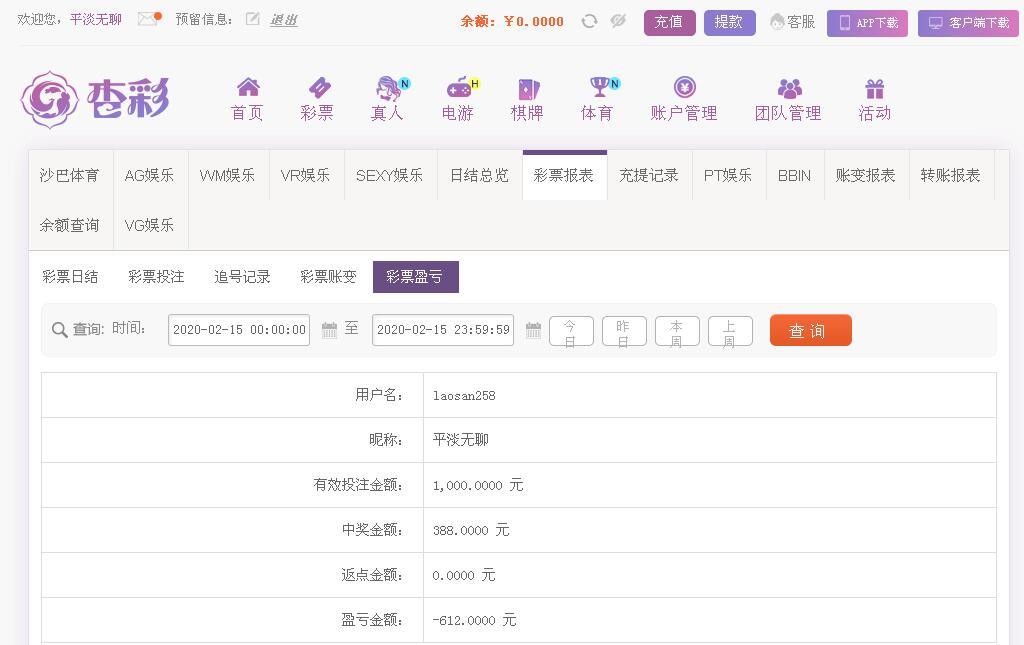
Task: Select the 今日 today quick filter
Action: coord(571,331)
